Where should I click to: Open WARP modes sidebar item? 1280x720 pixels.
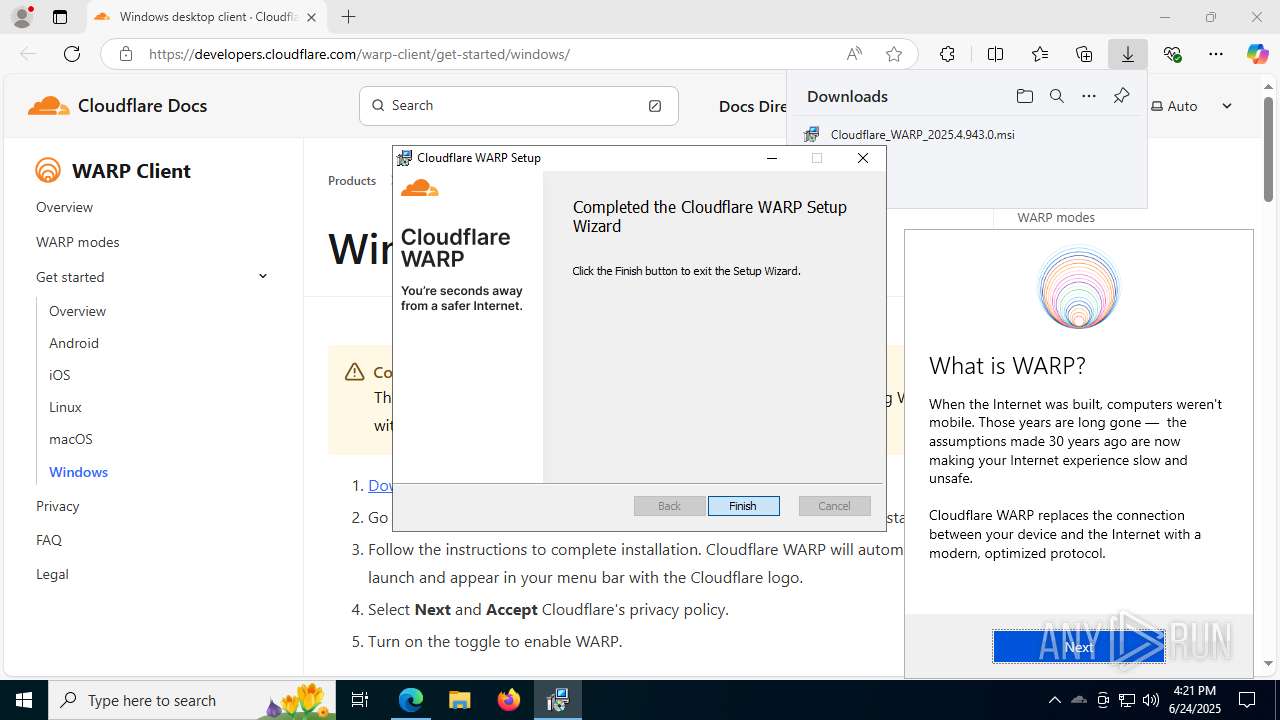pos(77,242)
